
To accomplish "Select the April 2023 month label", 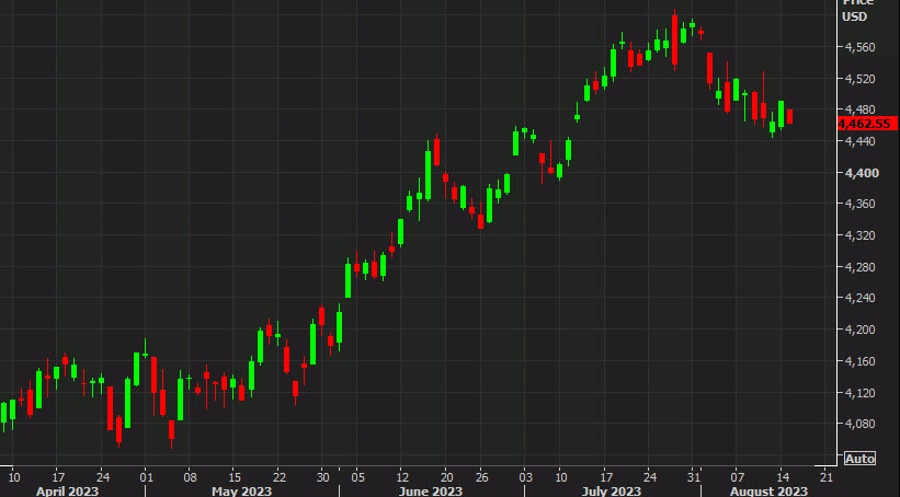I will [x=67, y=491].
